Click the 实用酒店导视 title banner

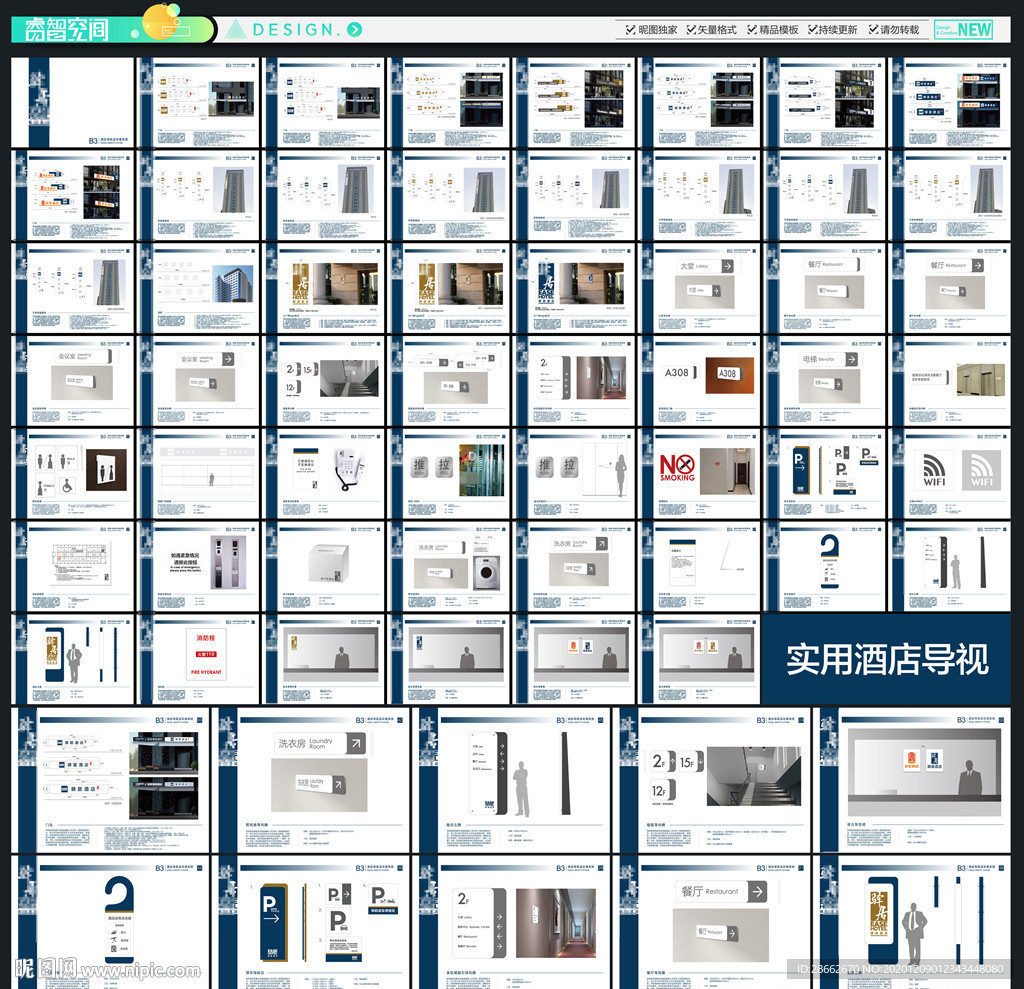click(887, 659)
